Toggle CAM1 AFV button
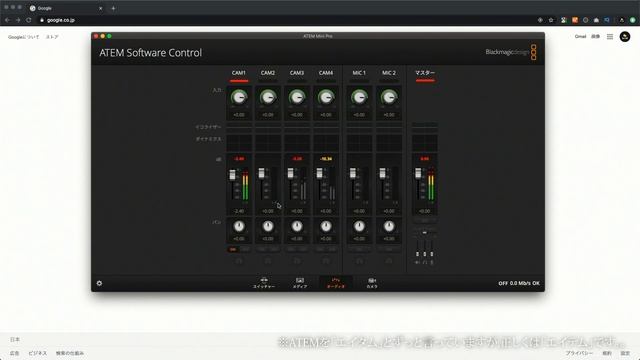This screenshot has height=360, width=640. (245, 249)
